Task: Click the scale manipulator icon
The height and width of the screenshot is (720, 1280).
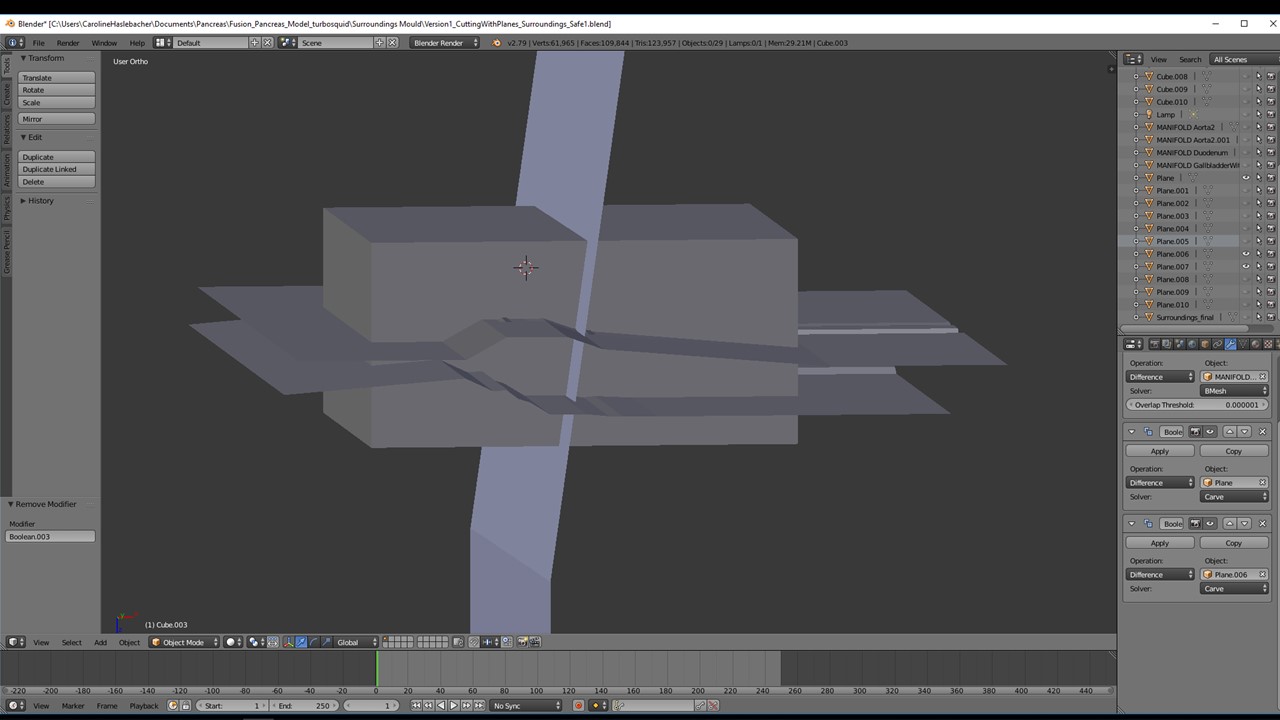Action: (327, 642)
